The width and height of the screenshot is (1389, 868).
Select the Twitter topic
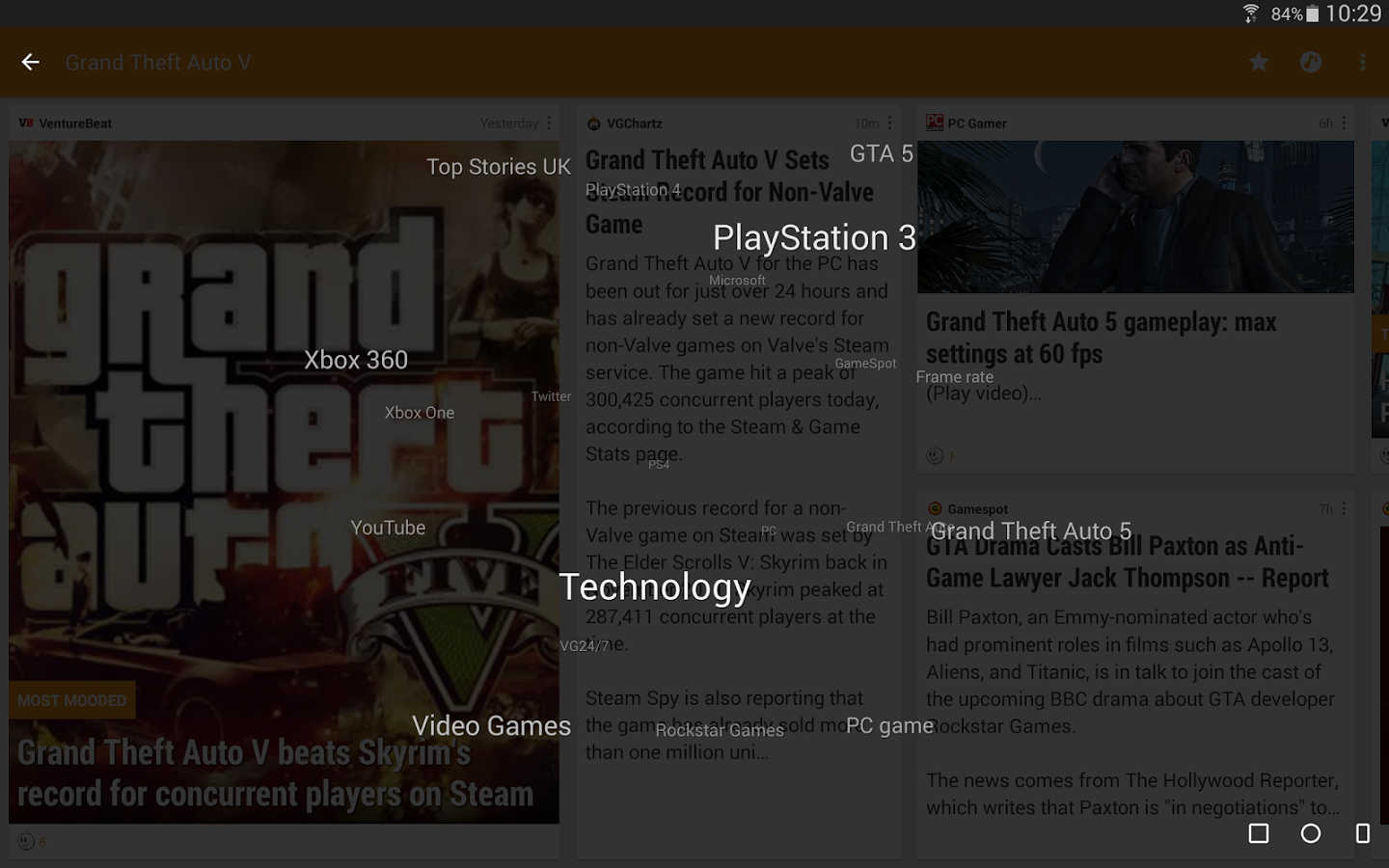tap(551, 396)
